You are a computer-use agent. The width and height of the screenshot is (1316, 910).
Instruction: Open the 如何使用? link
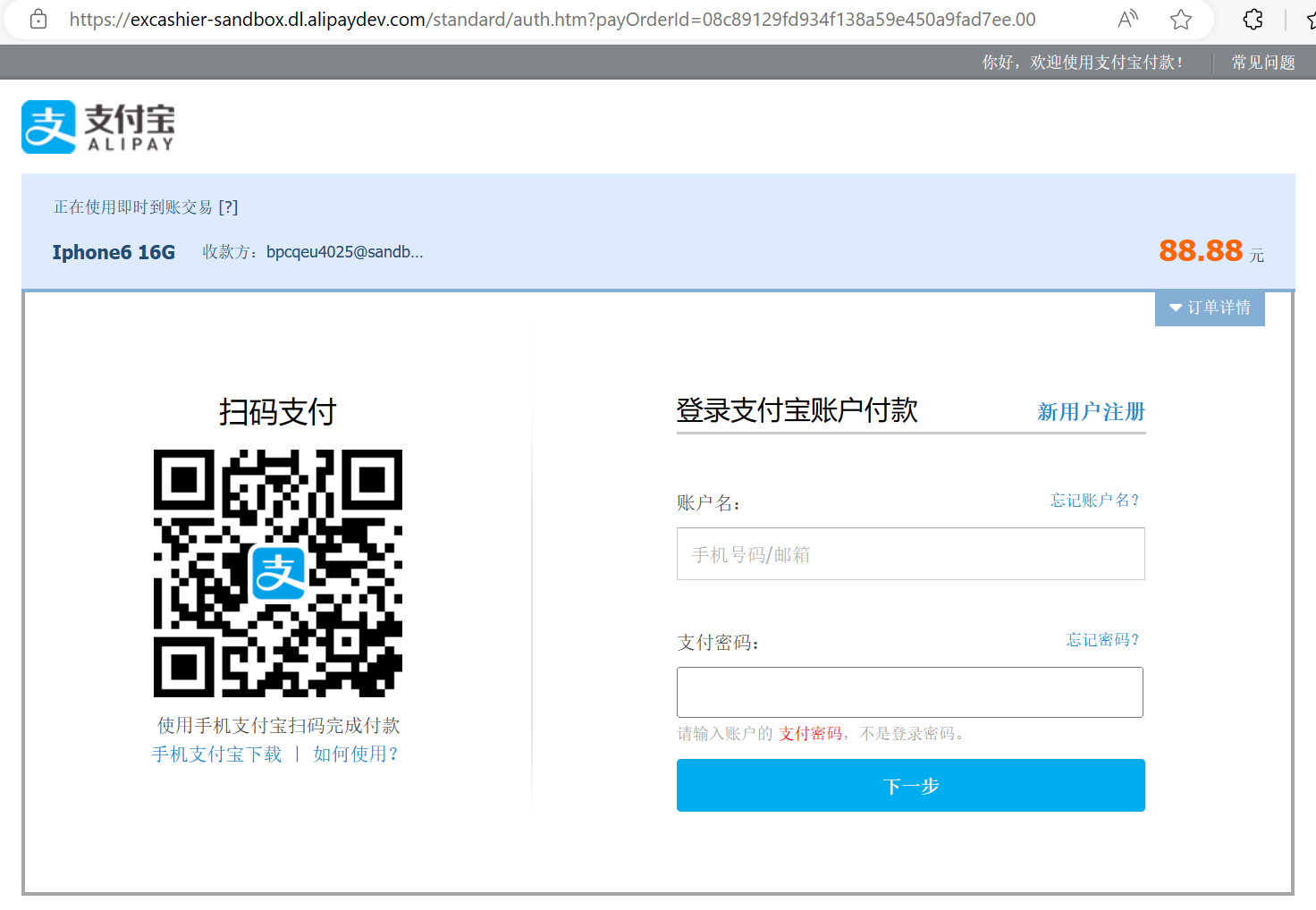(356, 754)
